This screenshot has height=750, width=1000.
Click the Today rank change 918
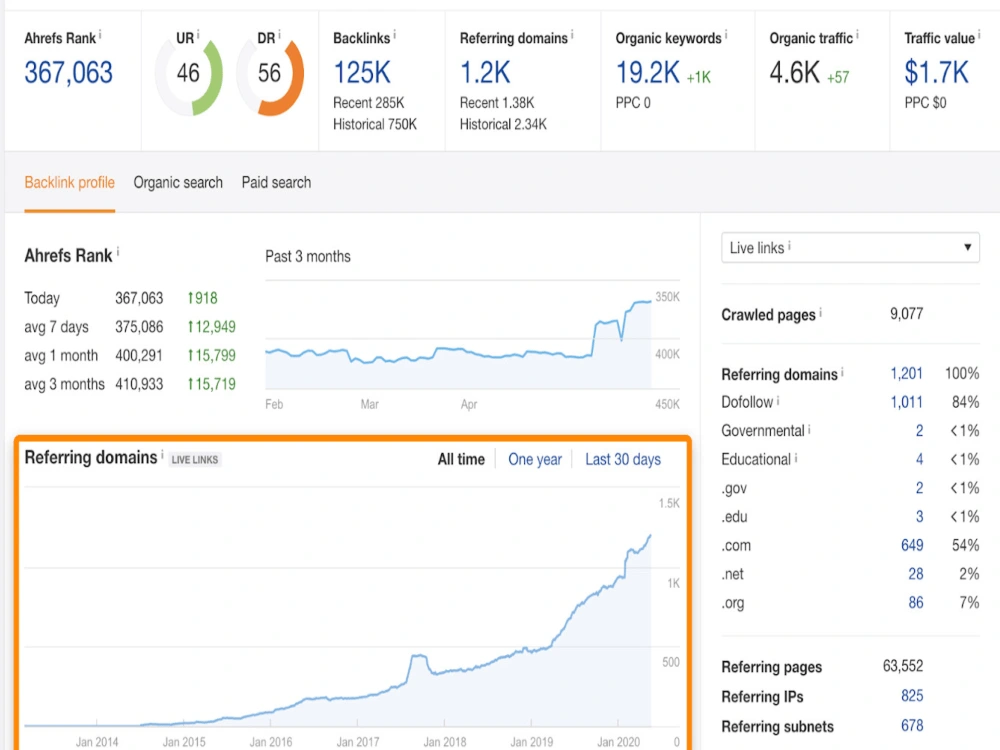(202, 298)
